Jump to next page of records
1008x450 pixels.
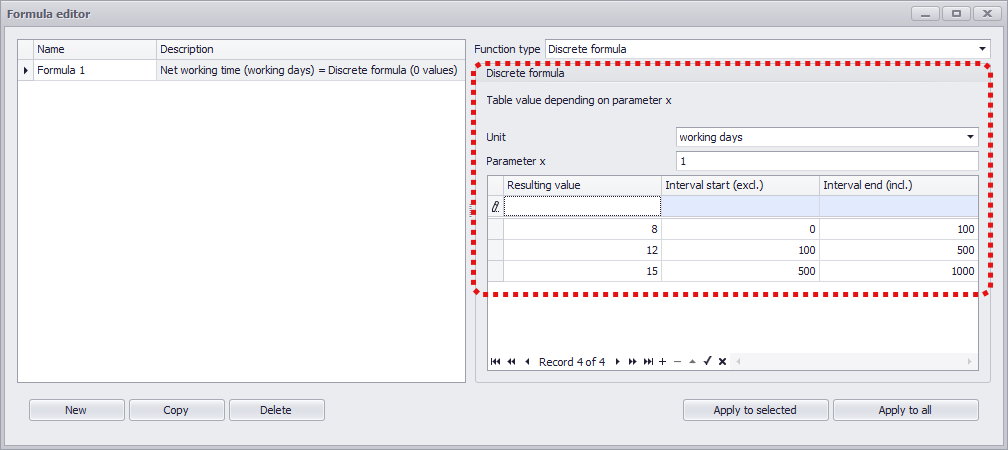point(633,362)
